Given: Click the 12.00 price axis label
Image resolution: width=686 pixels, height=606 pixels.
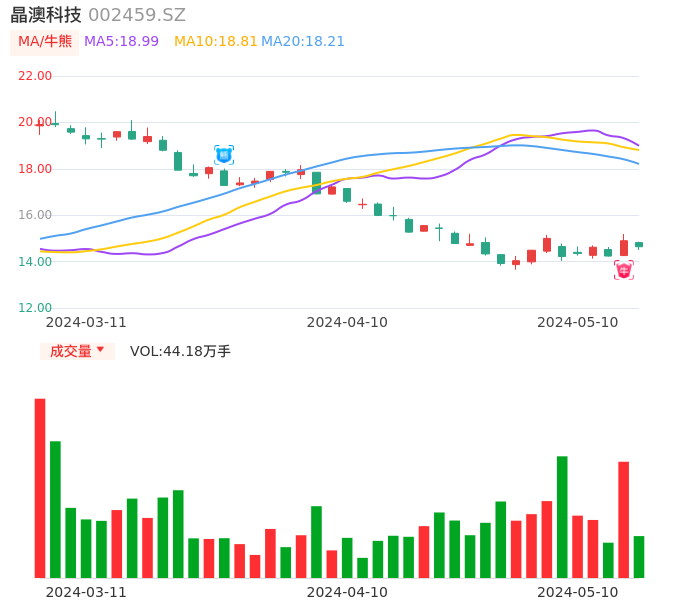Looking at the screenshot, I should click(35, 308).
